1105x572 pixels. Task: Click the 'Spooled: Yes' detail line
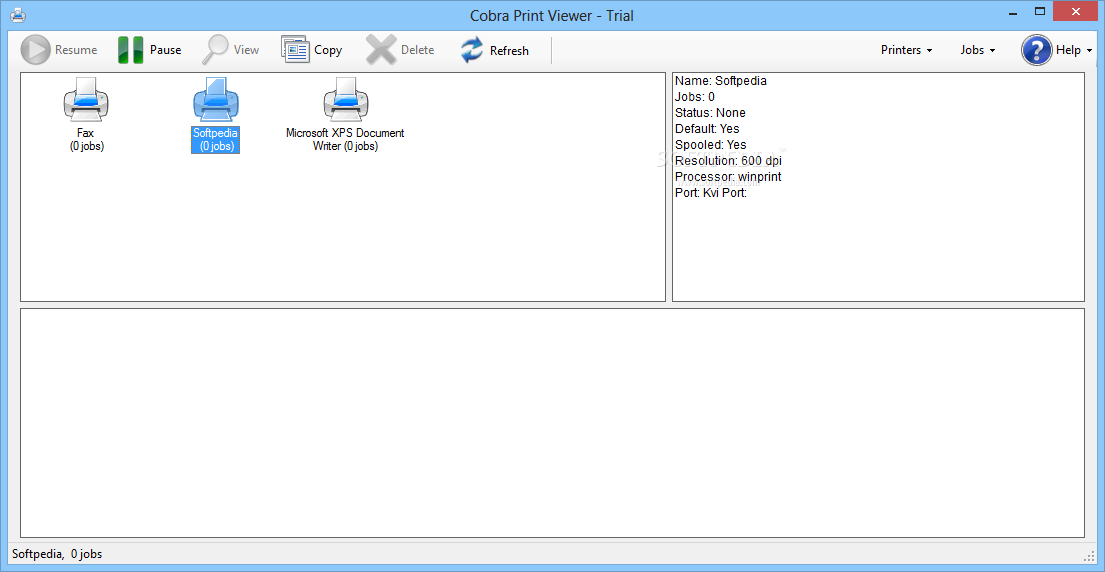[x=710, y=145]
